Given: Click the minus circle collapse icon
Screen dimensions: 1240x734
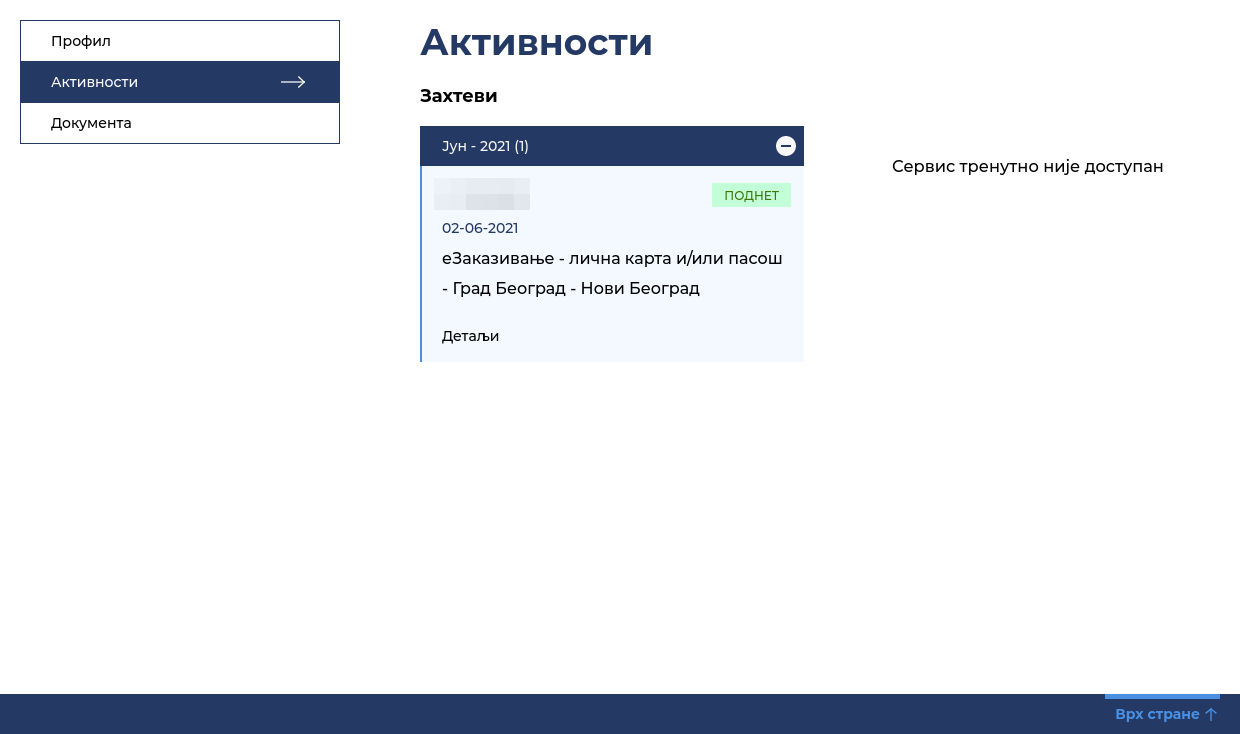Looking at the screenshot, I should pyautogui.click(x=786, y=146).
